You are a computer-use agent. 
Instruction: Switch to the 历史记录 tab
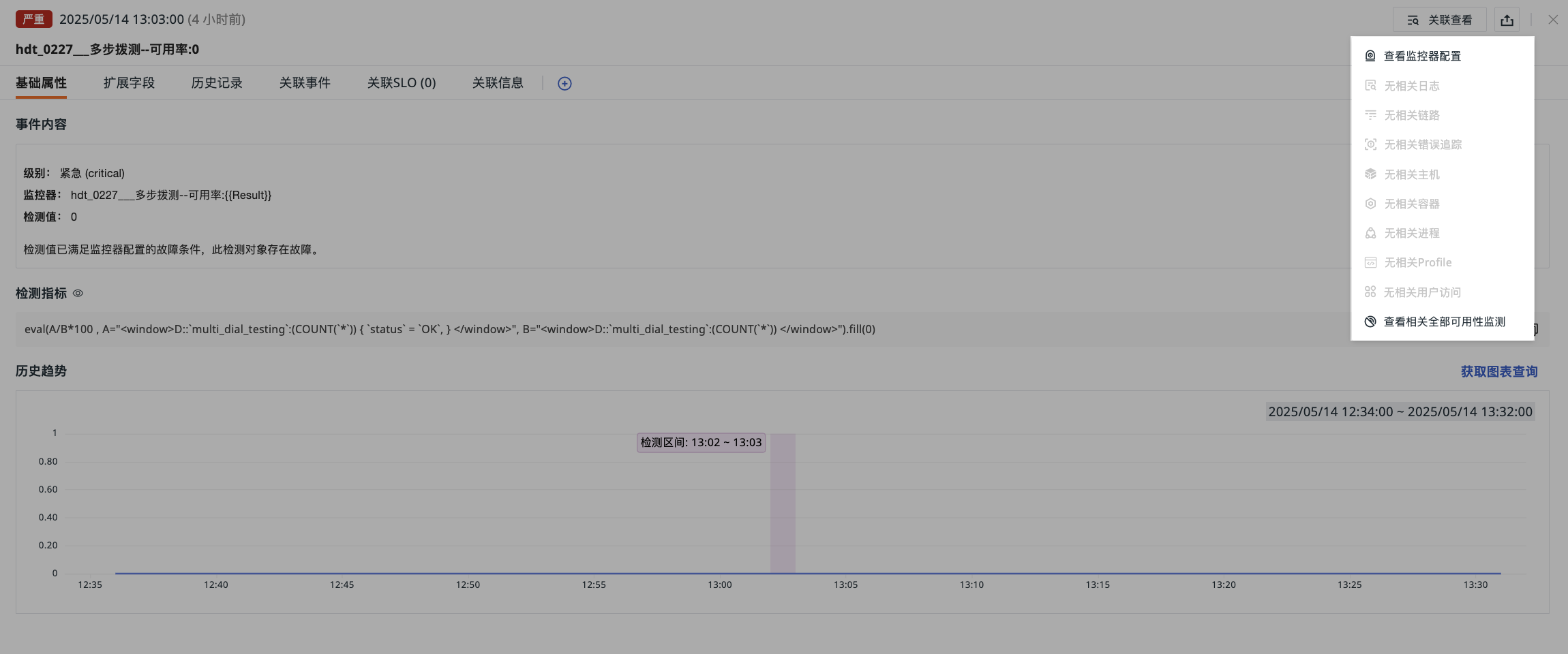217,83
